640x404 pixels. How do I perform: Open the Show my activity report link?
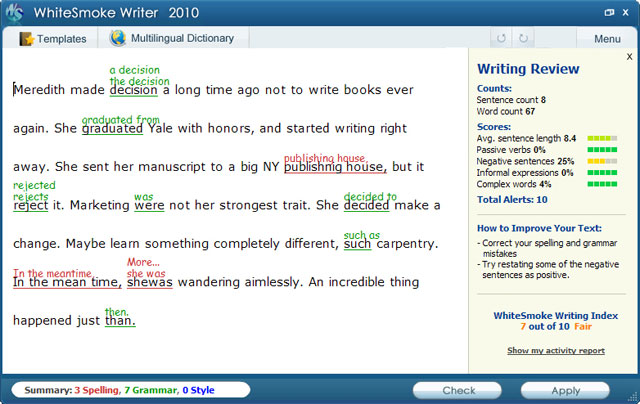(555, 351)
